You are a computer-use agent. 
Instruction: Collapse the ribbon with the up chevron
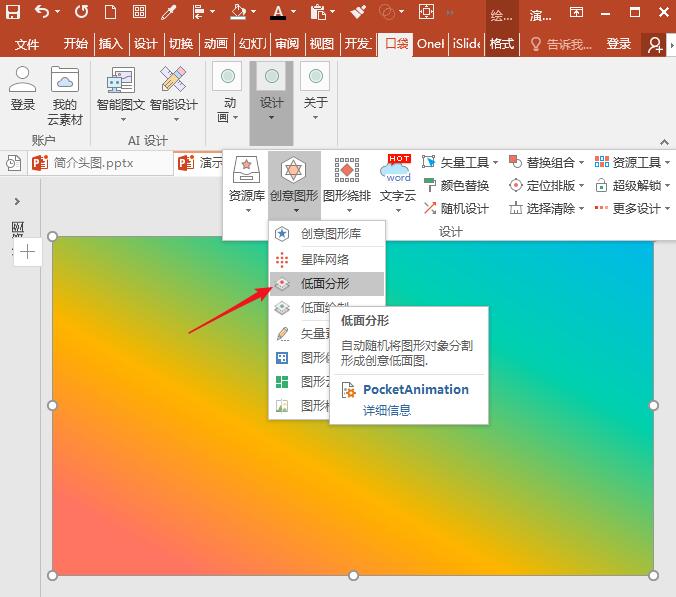(x=662, y=142)
